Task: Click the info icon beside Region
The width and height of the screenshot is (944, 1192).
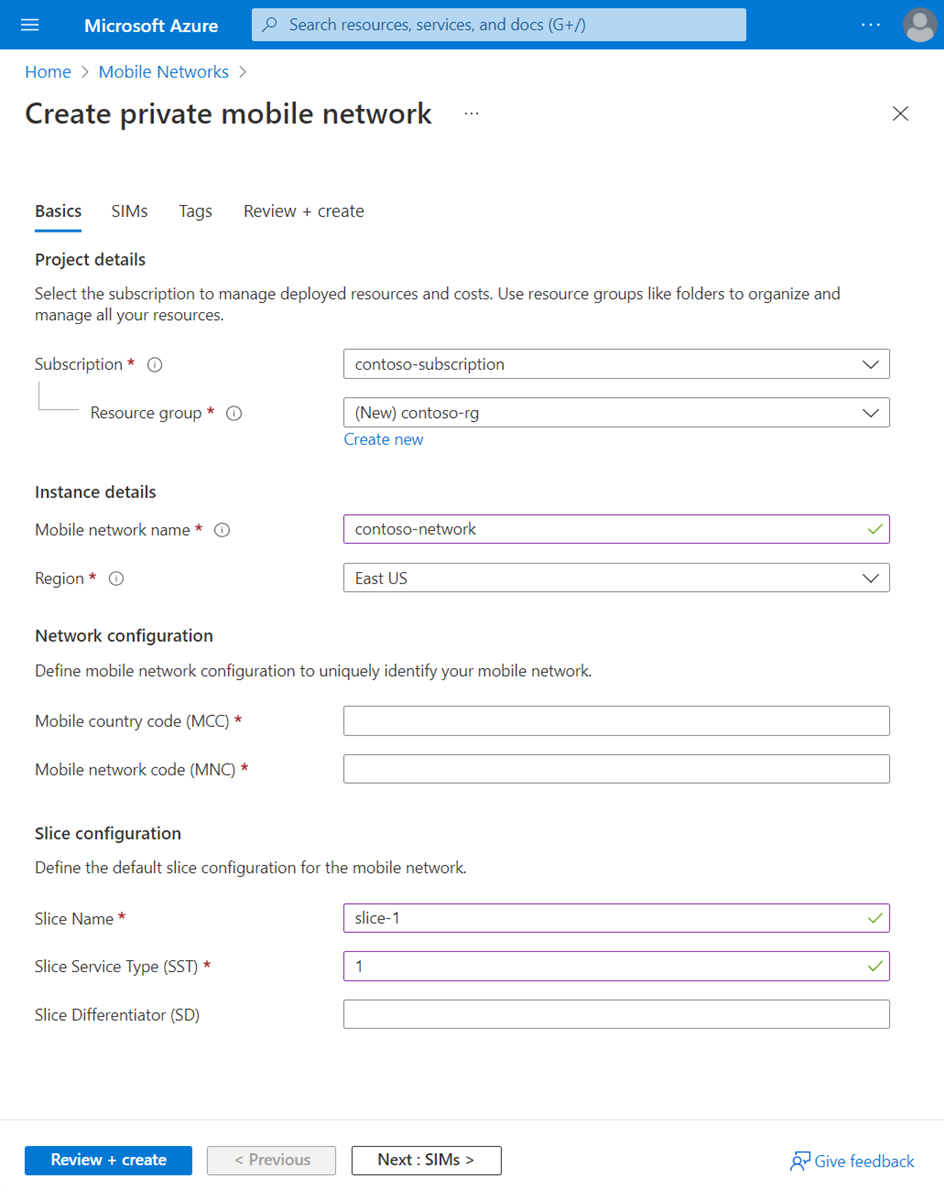Action: click(x=115, y=578)
